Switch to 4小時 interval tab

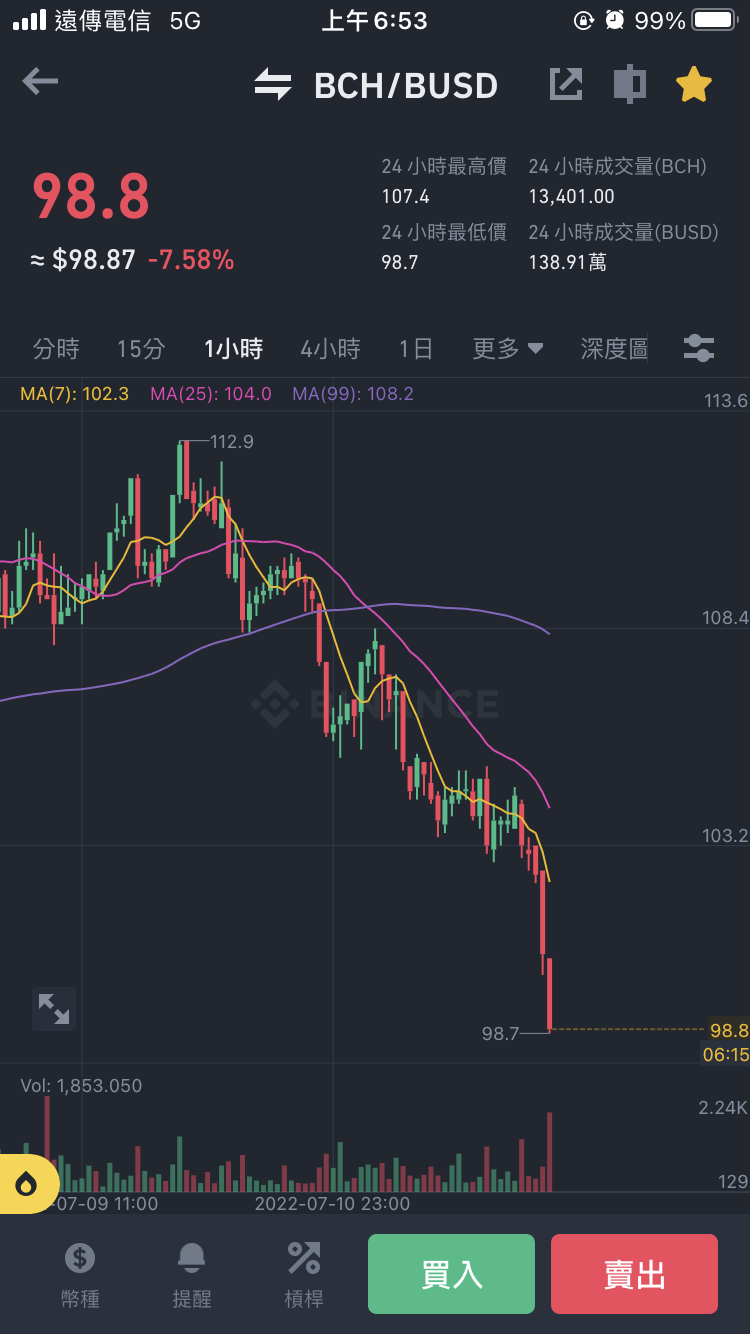330,349
